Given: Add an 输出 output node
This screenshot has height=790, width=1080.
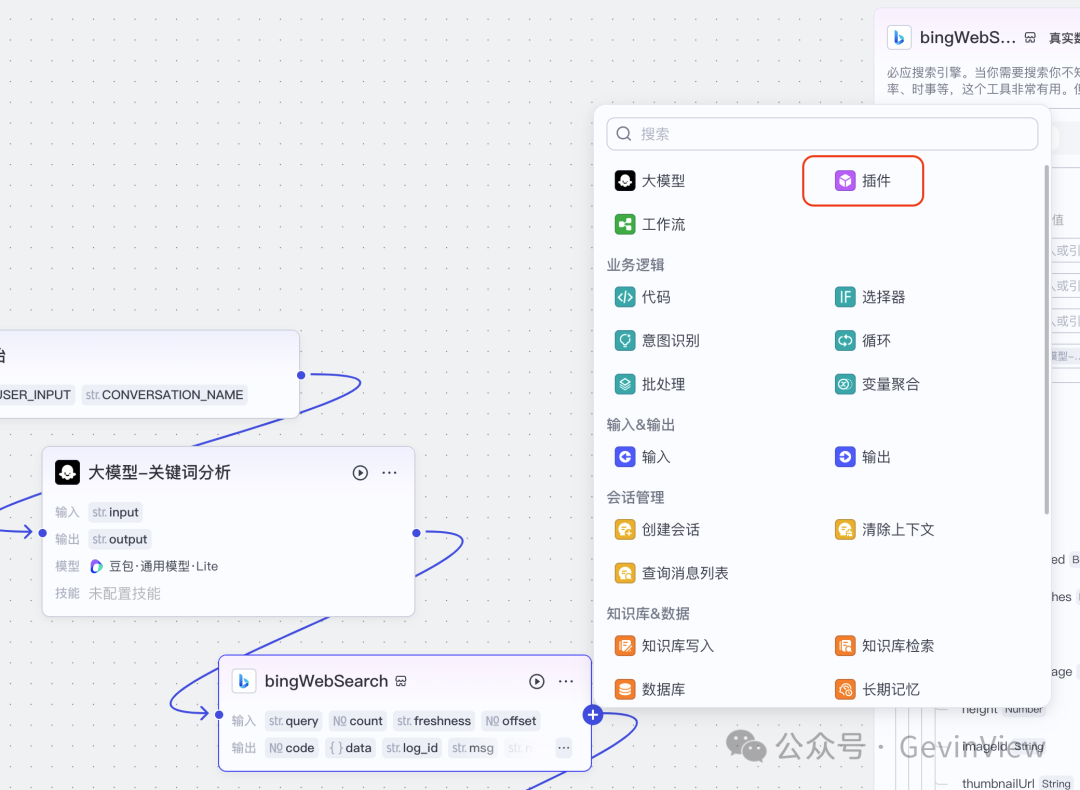Looking at the screenshot, I should click(875, 456).
